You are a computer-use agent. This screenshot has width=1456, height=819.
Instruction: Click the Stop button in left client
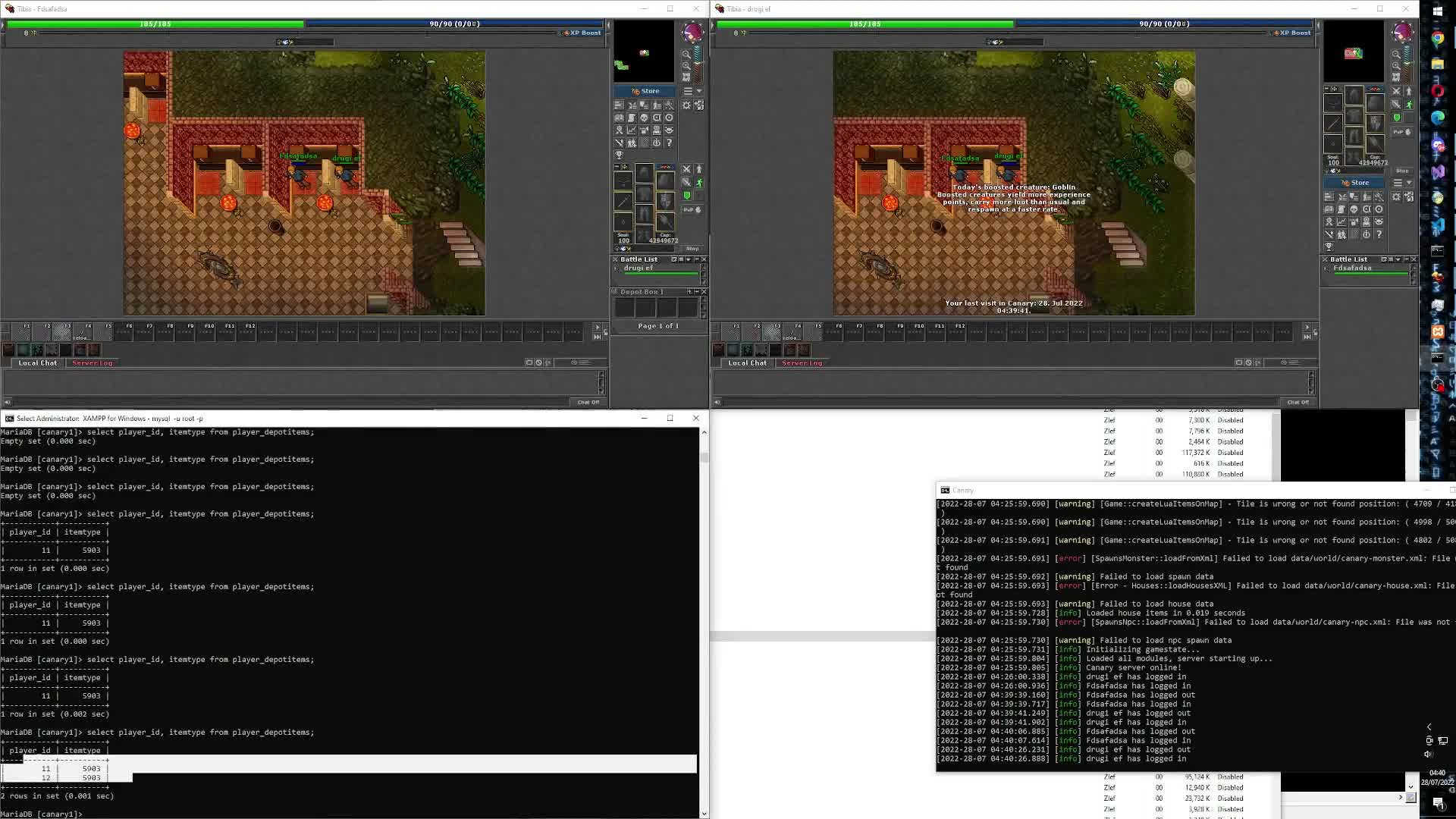[692, 249]
